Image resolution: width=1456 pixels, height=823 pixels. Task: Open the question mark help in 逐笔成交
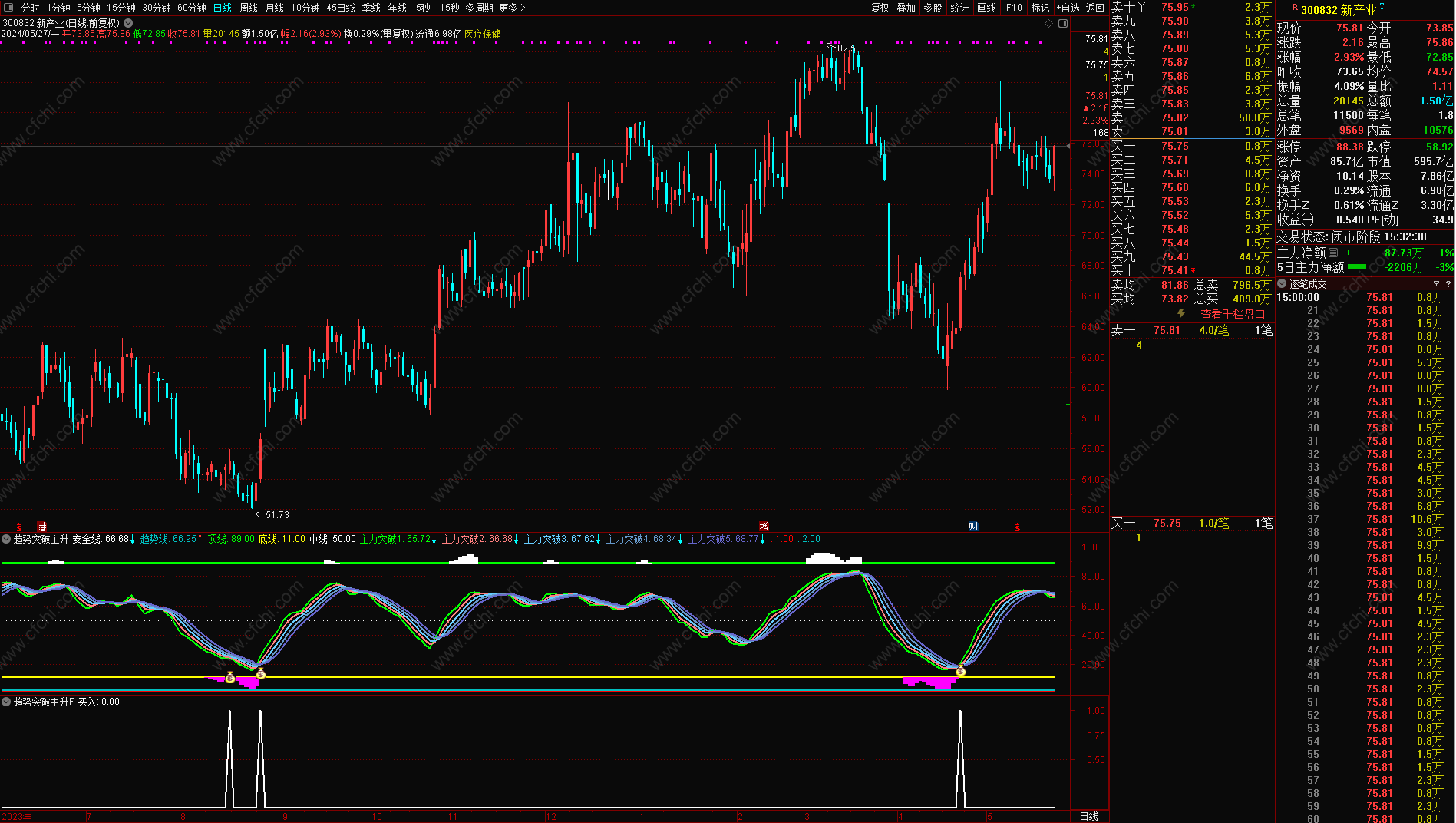pyautogui.click(x=1448, y=284)
